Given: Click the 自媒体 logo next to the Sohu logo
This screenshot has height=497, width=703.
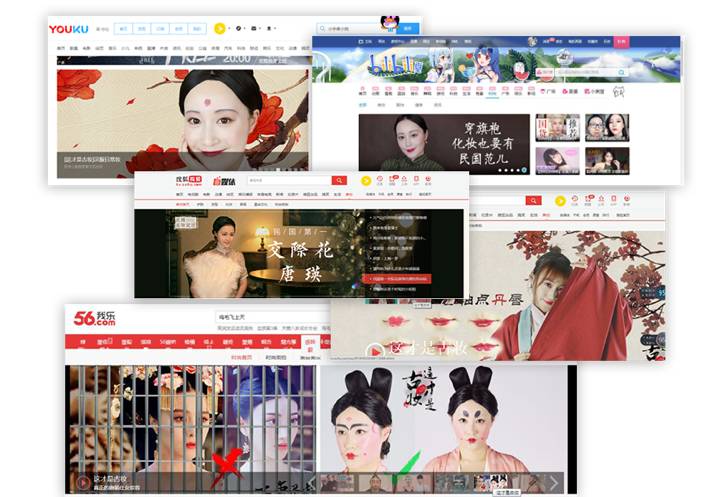Looking at the screenshot, I should 224,181.
